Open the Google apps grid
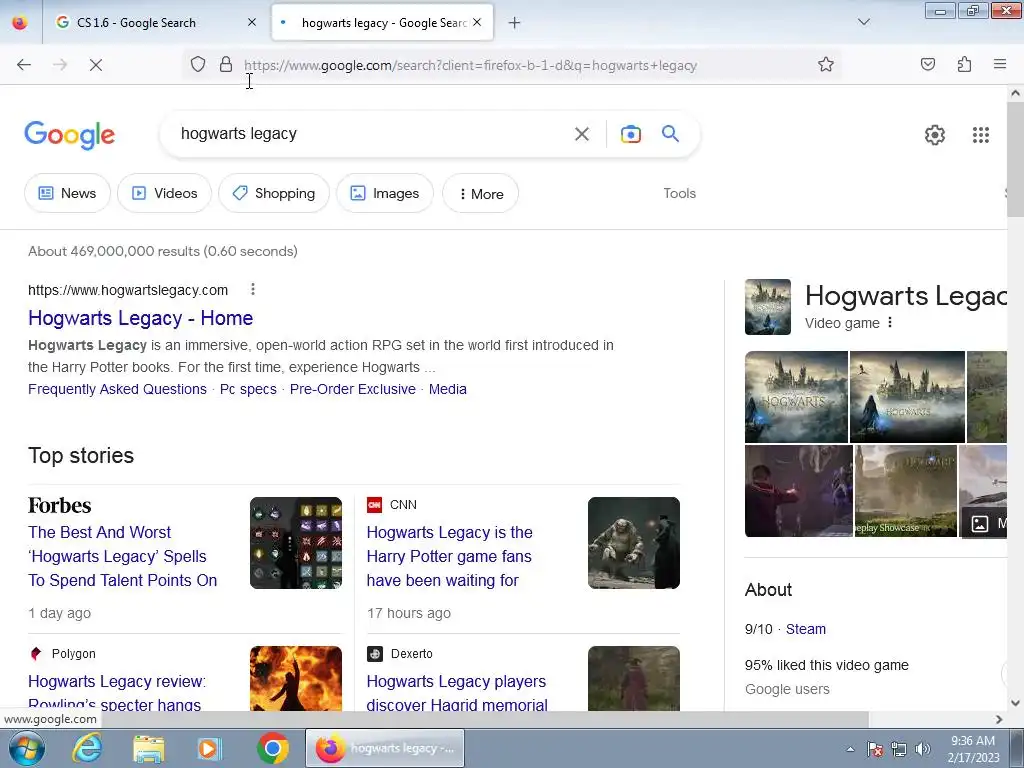 981,135
